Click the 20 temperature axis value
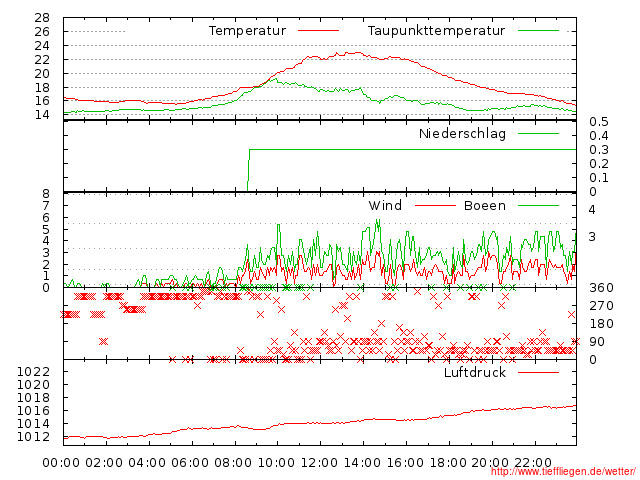This screenshot has width=640, height=480. [42, 74]
